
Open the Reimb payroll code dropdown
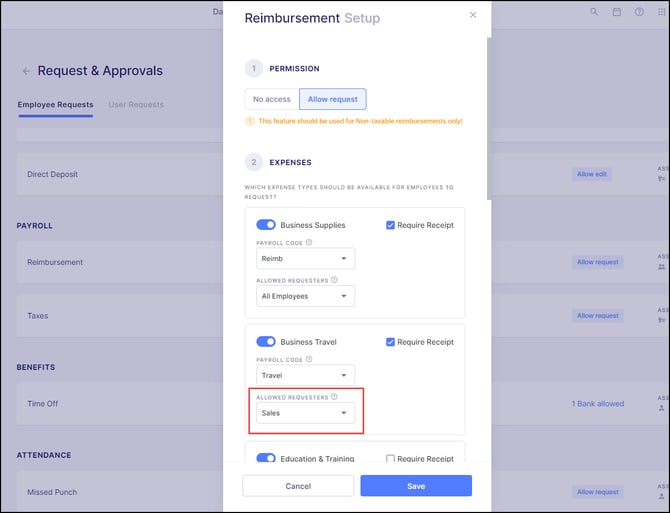click(x=306, y=258)
